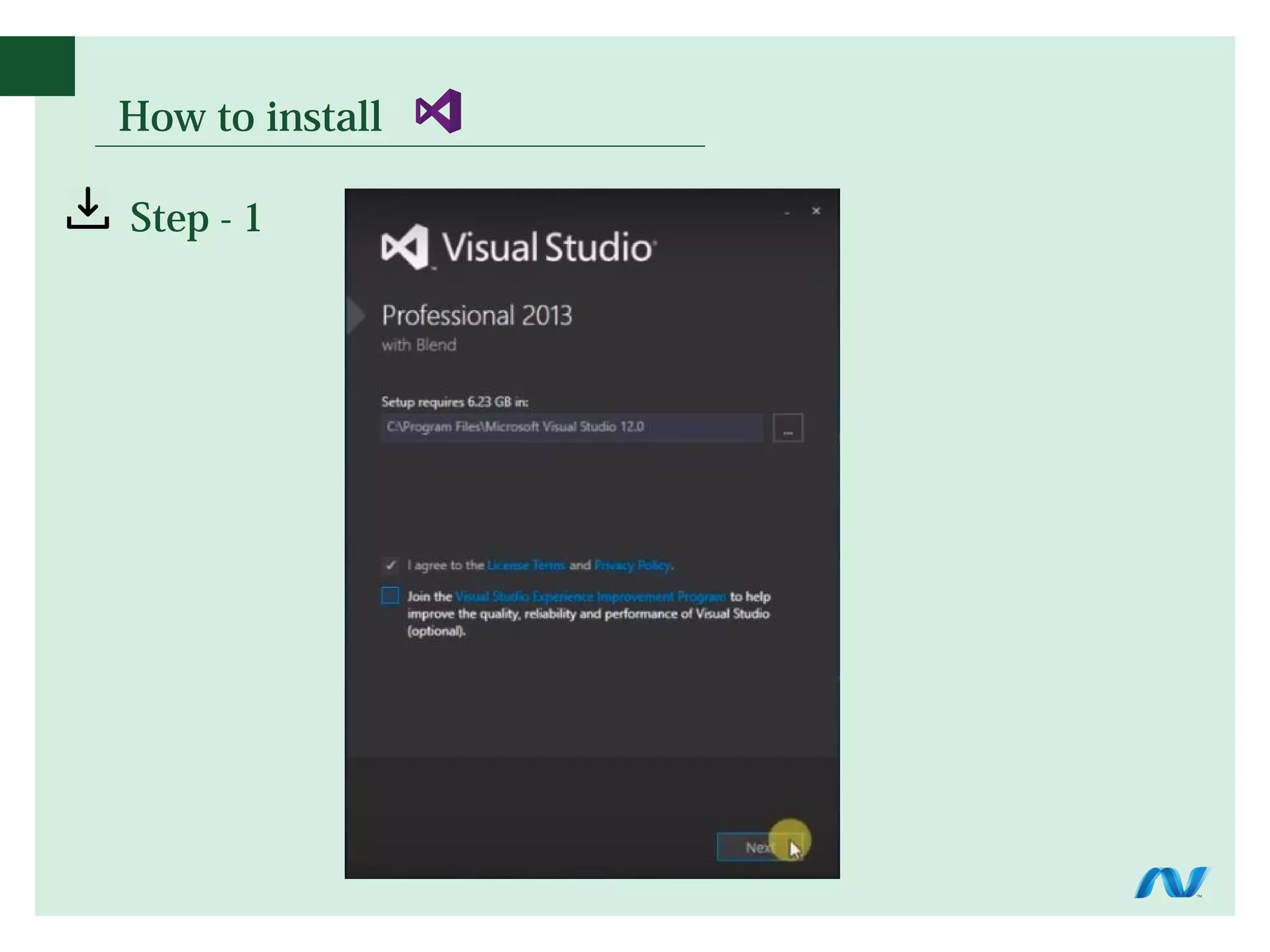Check the license terms agreement checkbox
This screenshot has width=1270, height=952.
click(390, 565)
